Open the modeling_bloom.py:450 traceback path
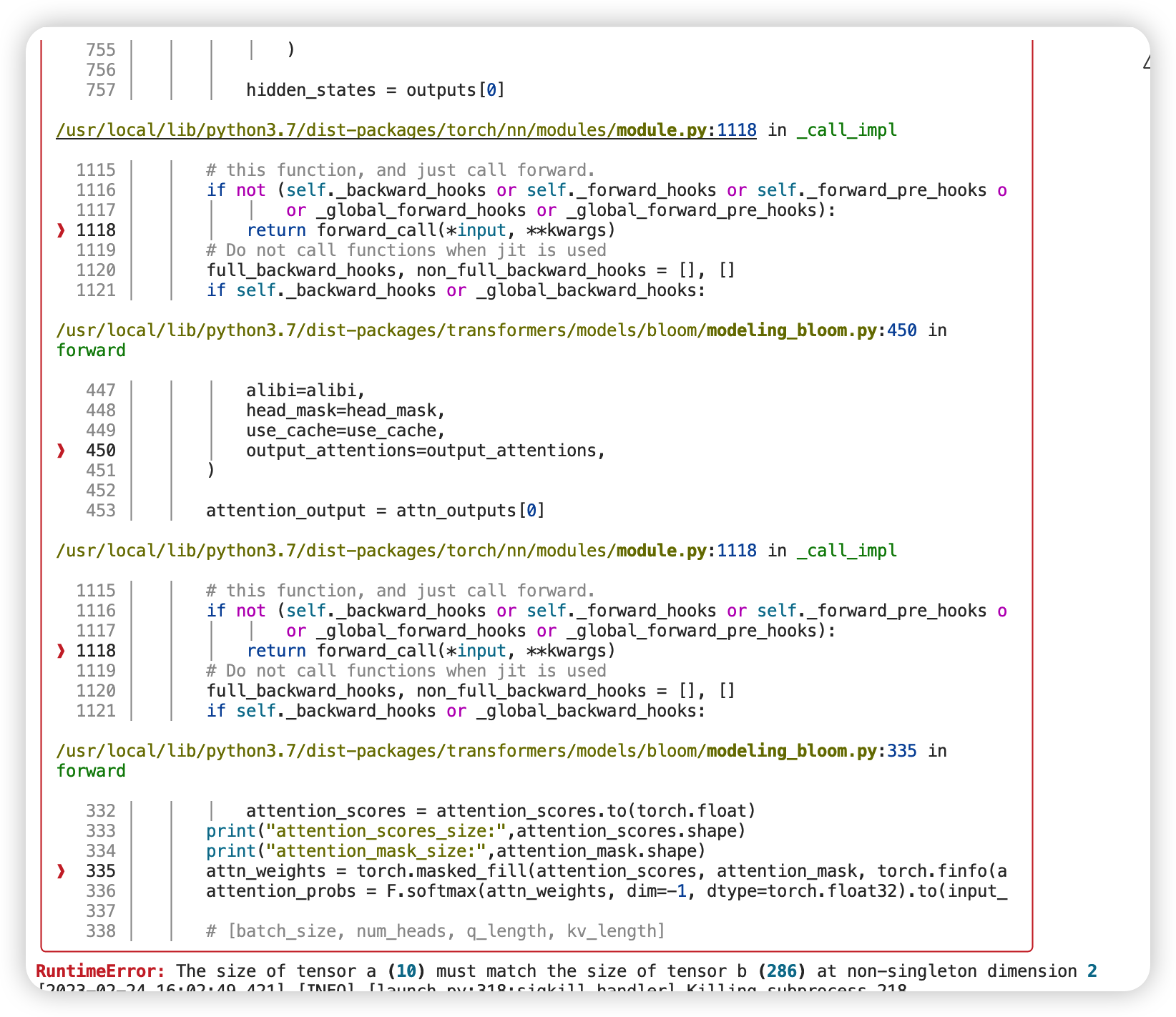 coord(486,330)
